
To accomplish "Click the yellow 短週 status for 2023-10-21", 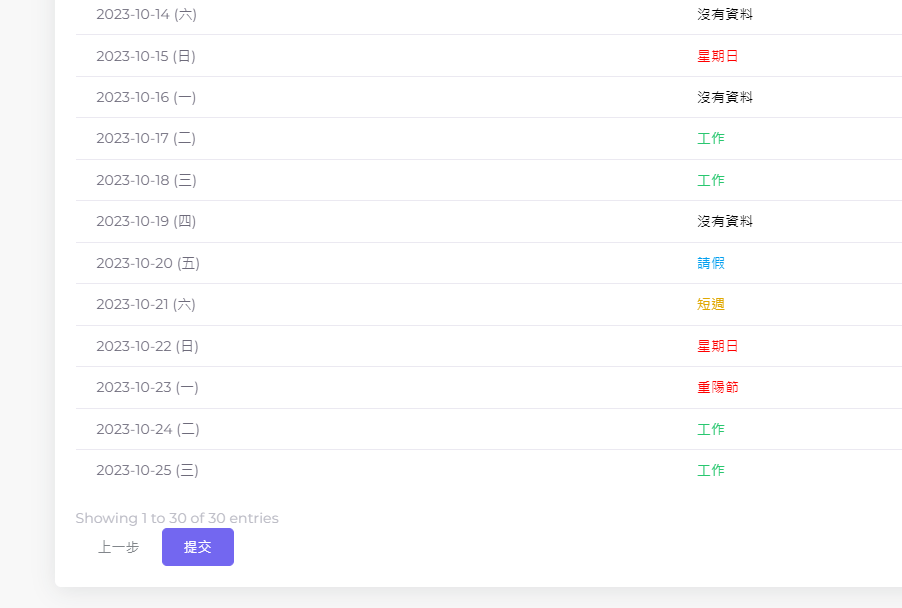I will click(x=710, y=304).
